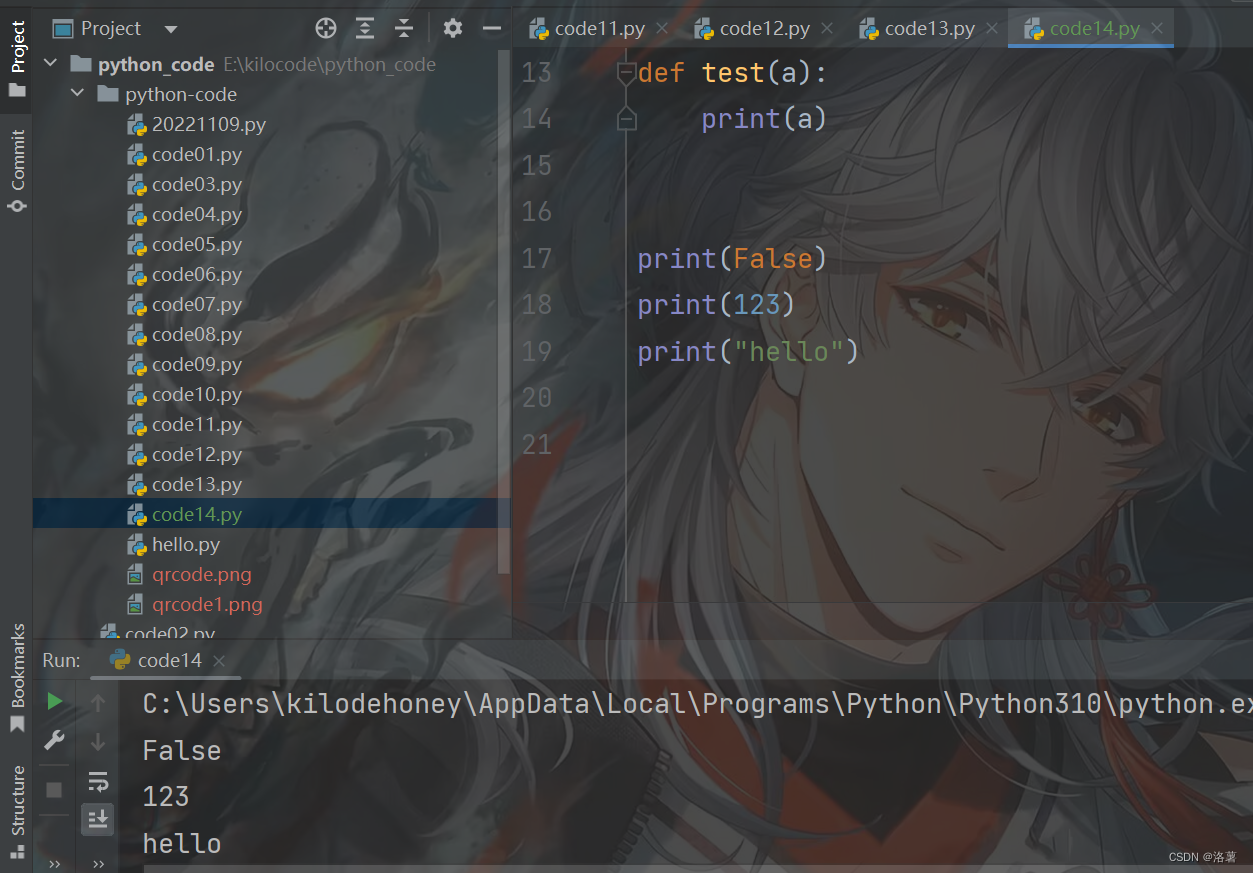Close the code14.py editor tab

pyautogui.click(x=1157, y=29)
